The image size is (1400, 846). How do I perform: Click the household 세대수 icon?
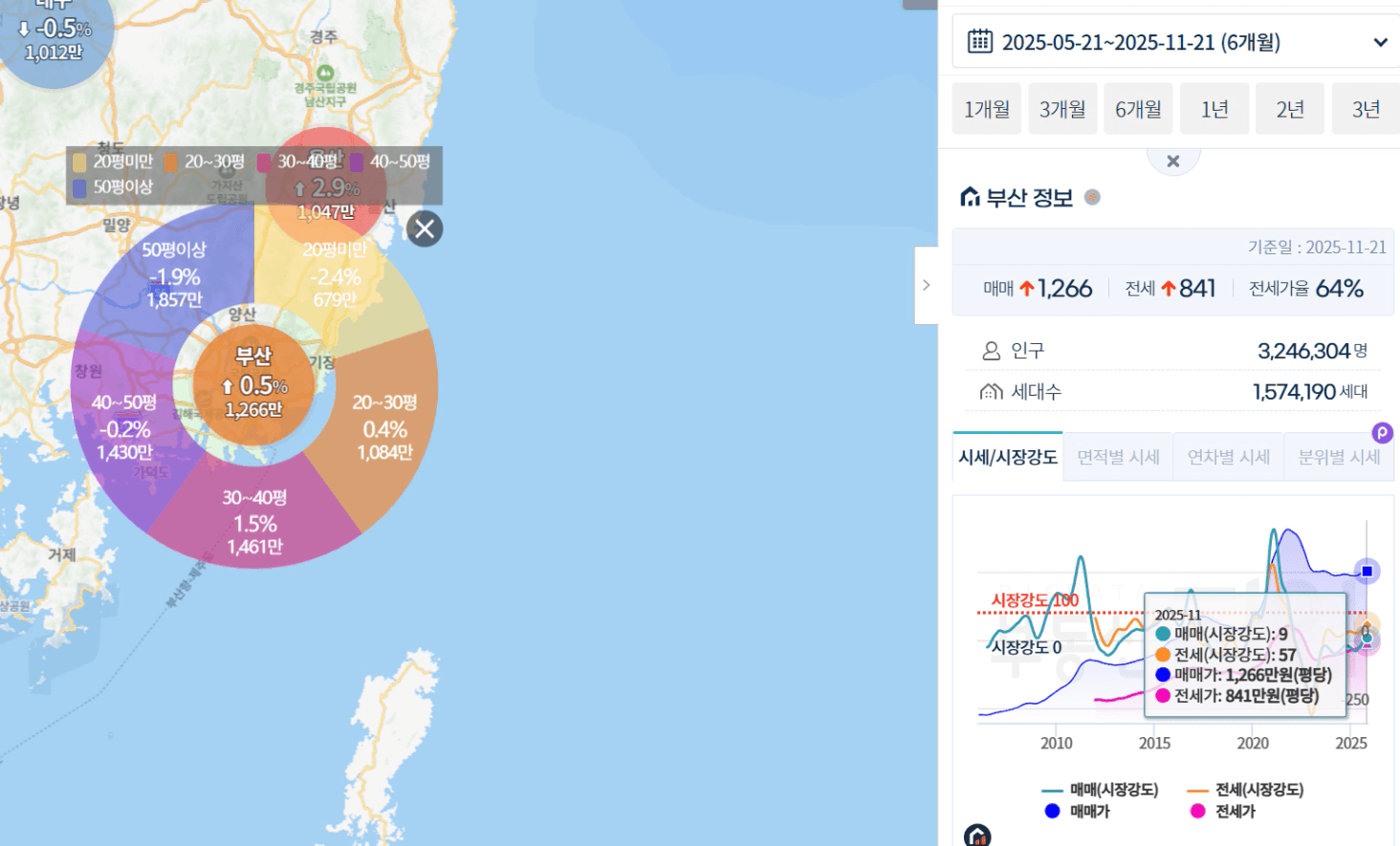pyautogui.click(x=992, y=392)
